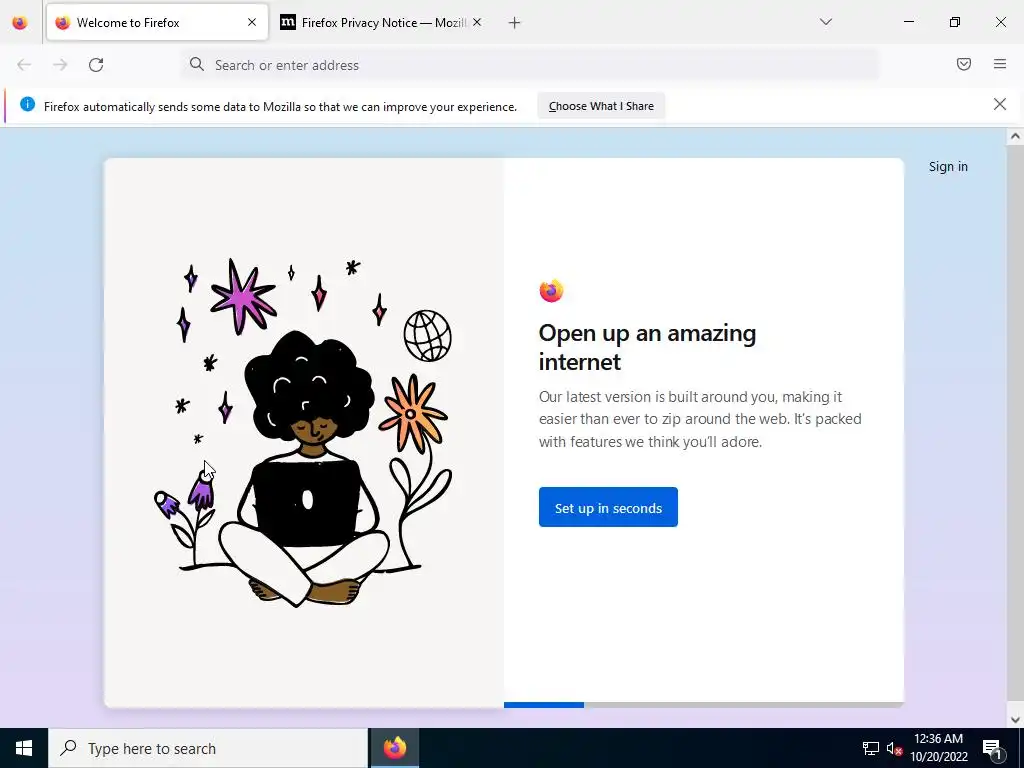Click the Firefox taskbar icon
The width and height of the screenshot is (1024, 768).
(x=394, y=748)
